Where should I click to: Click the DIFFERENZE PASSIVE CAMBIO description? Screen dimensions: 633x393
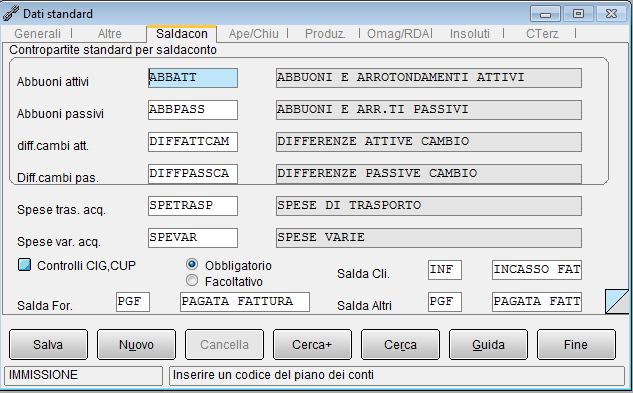tap(429, 174)
